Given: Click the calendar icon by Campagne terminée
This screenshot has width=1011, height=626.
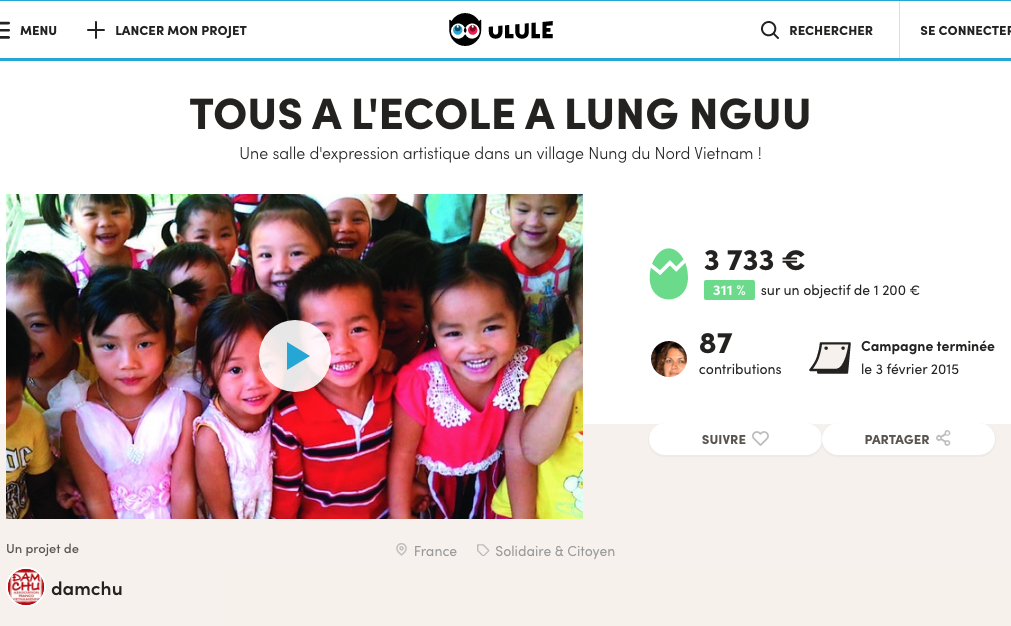Looking at the screenshot, I should [x=830, y=358].
